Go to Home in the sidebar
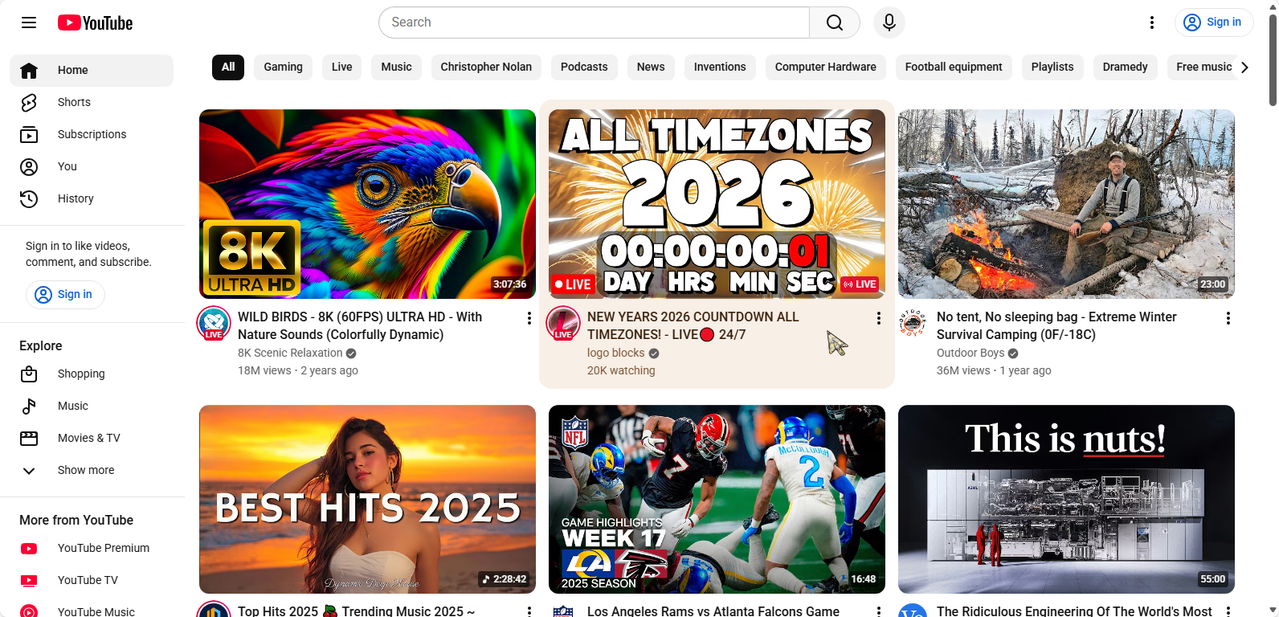This screenshot has height=617, width=1279. [x=92, y=70]
